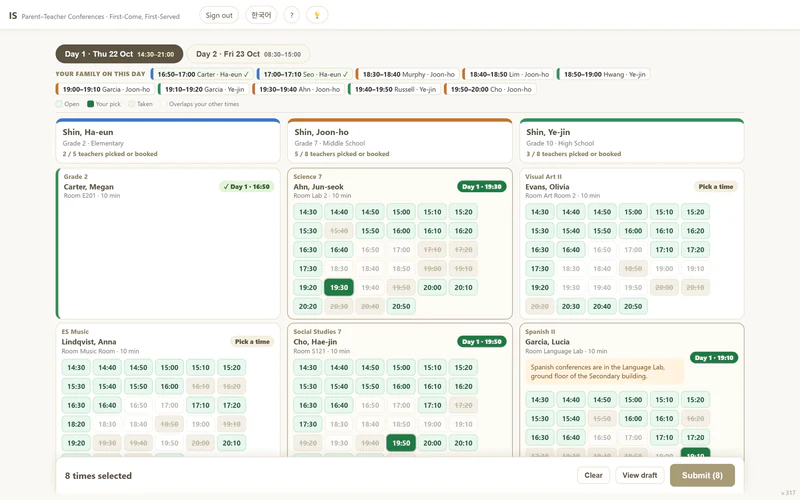This screenshot has width=800, height=500.
Task: Switch to Day 2 Fri 23 Oct tab
Action: pyautogui.click(x=248, y=54)
